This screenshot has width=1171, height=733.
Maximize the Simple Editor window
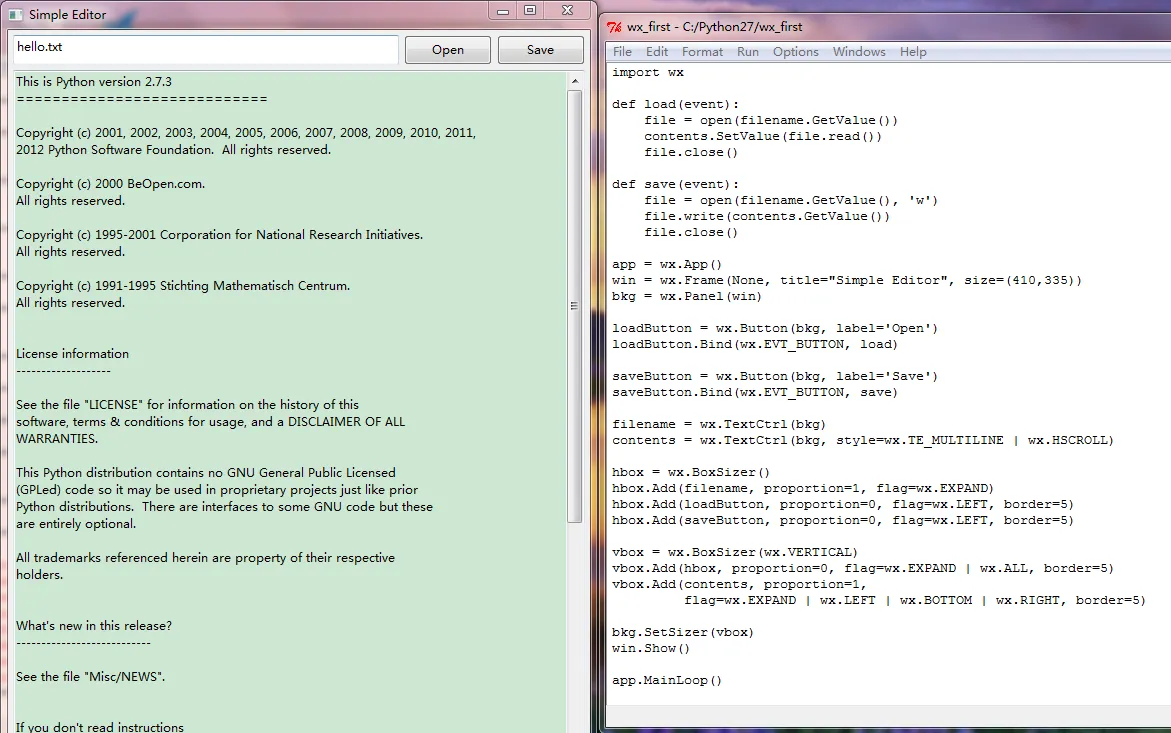click(x=529, y=10)
